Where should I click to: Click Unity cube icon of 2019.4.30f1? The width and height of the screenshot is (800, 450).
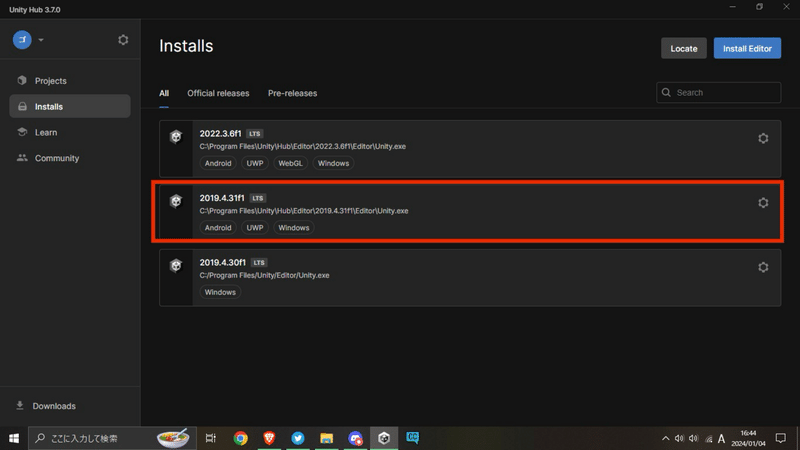(176, 265)
